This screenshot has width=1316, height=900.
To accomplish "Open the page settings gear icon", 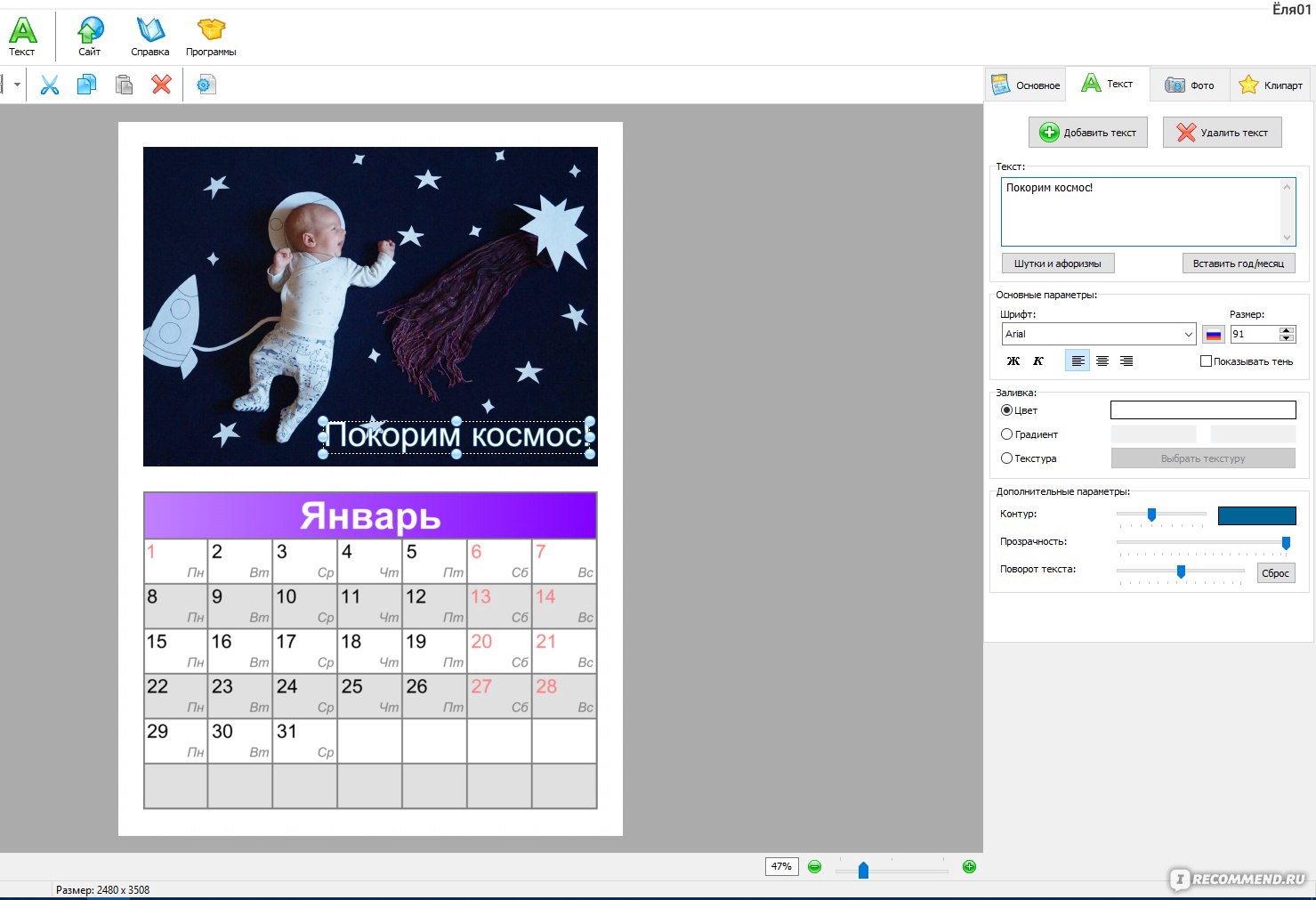I will [x=206, y=85].
